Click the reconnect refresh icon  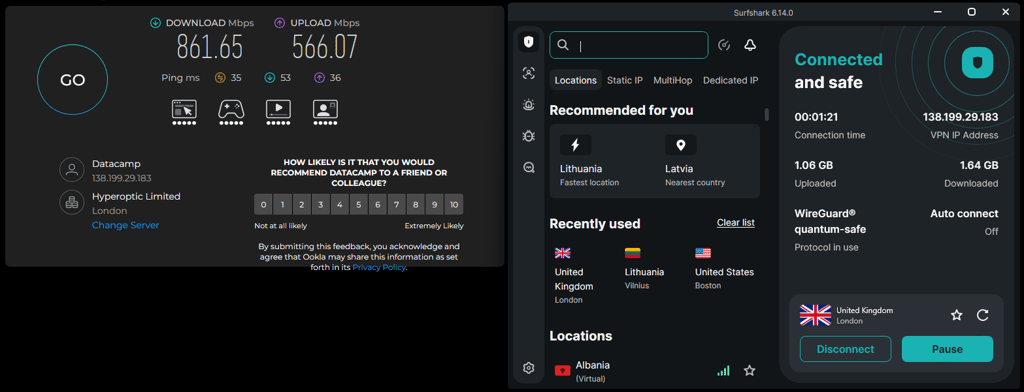click(983, 316)
